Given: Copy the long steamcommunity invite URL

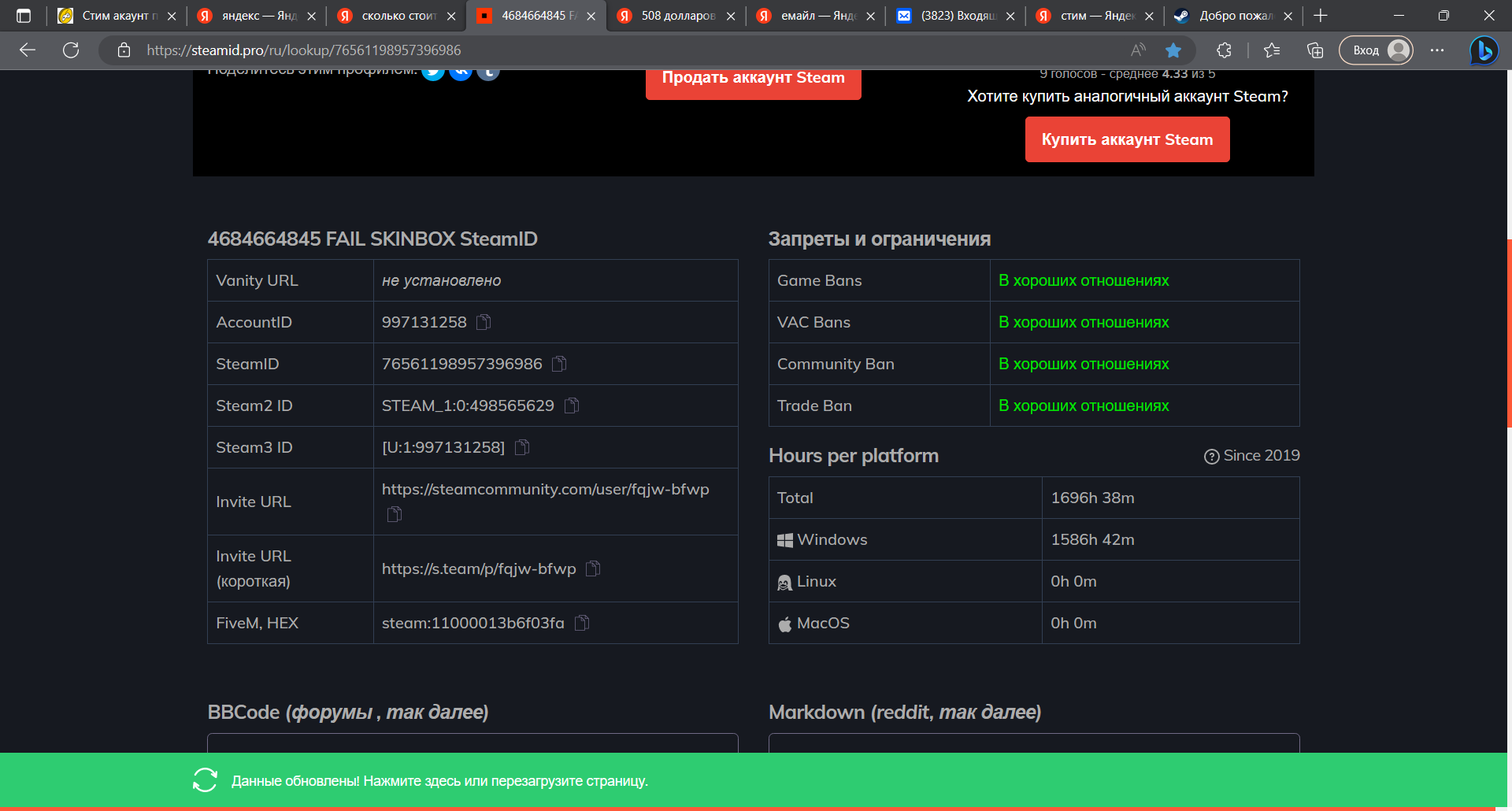Looking at the screenshot, I should tap(395, 514).
